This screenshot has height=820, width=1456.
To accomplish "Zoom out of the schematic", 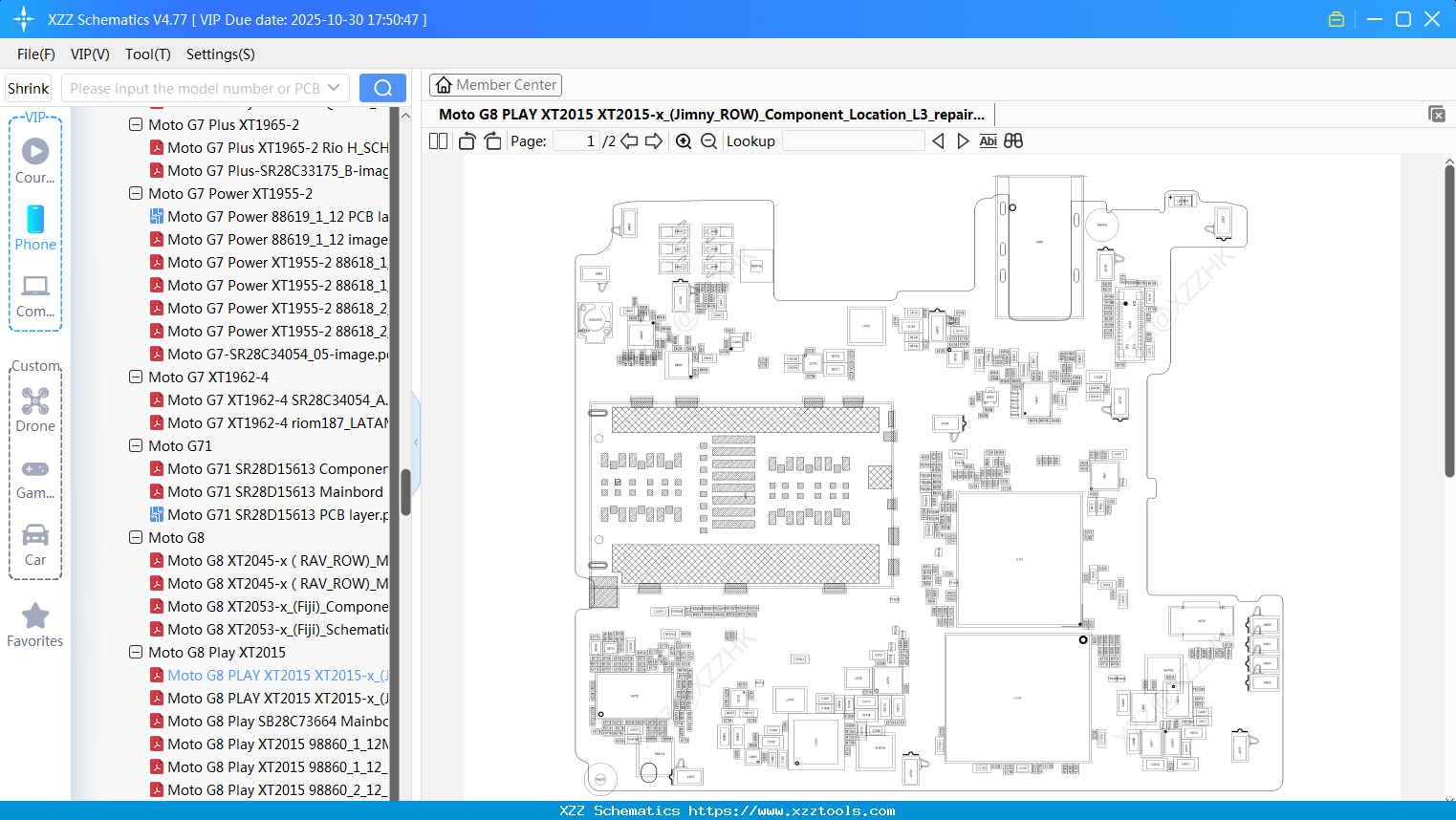I will 708,141.
